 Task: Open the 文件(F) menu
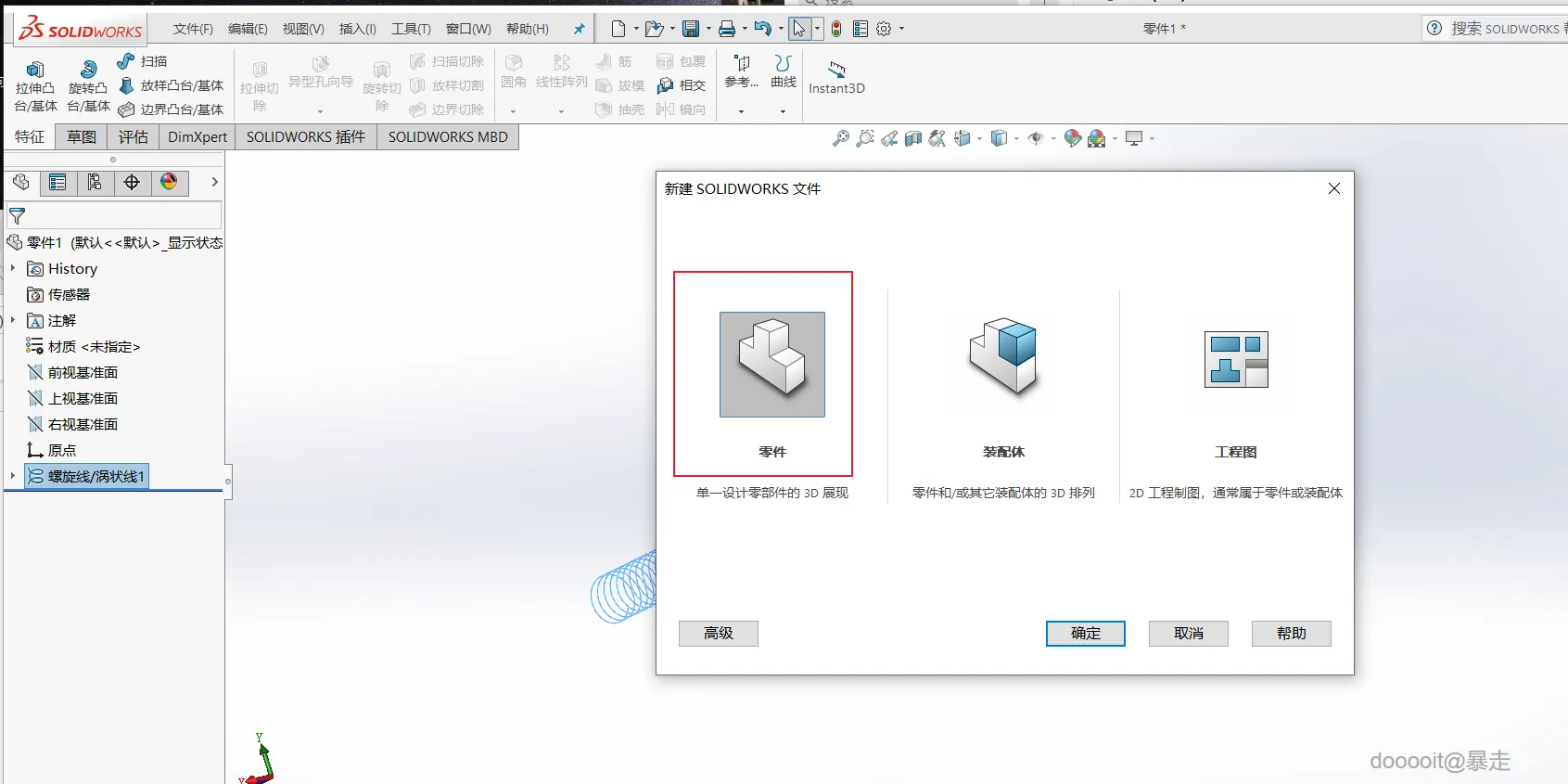(x=193, y=29)
